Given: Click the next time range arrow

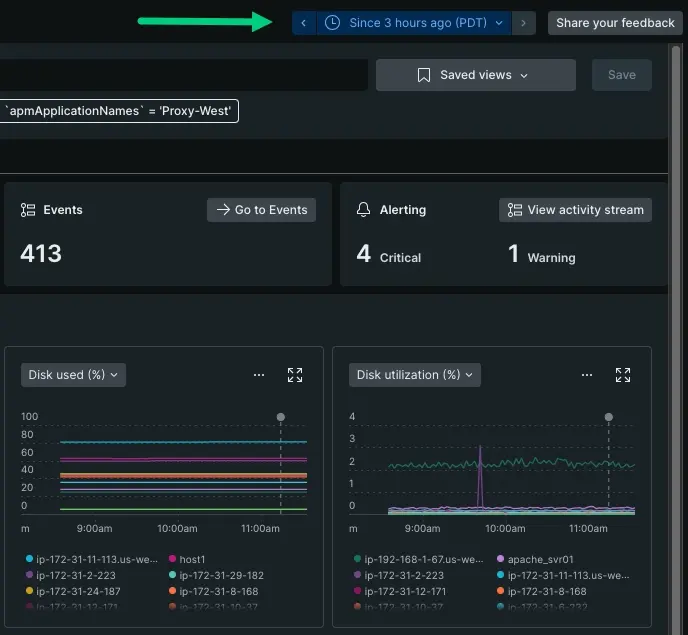Looking at the screenshot, I should (523, 23).
